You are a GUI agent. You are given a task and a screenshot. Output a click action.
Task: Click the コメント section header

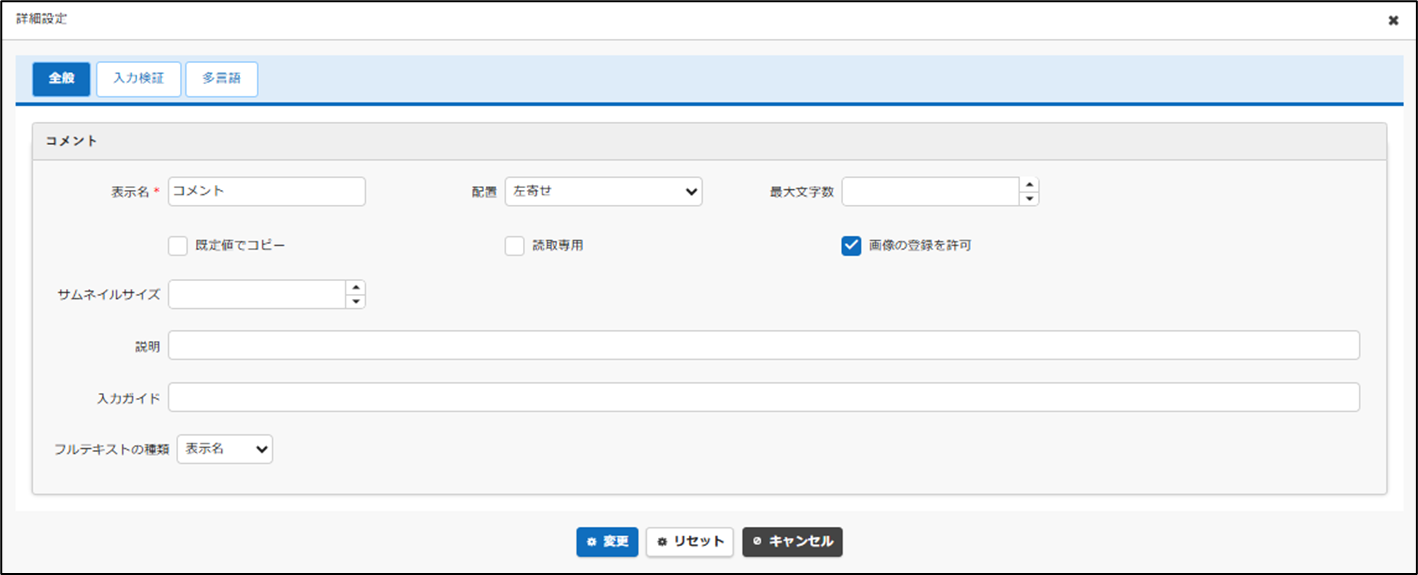click(x=710, y=141)
